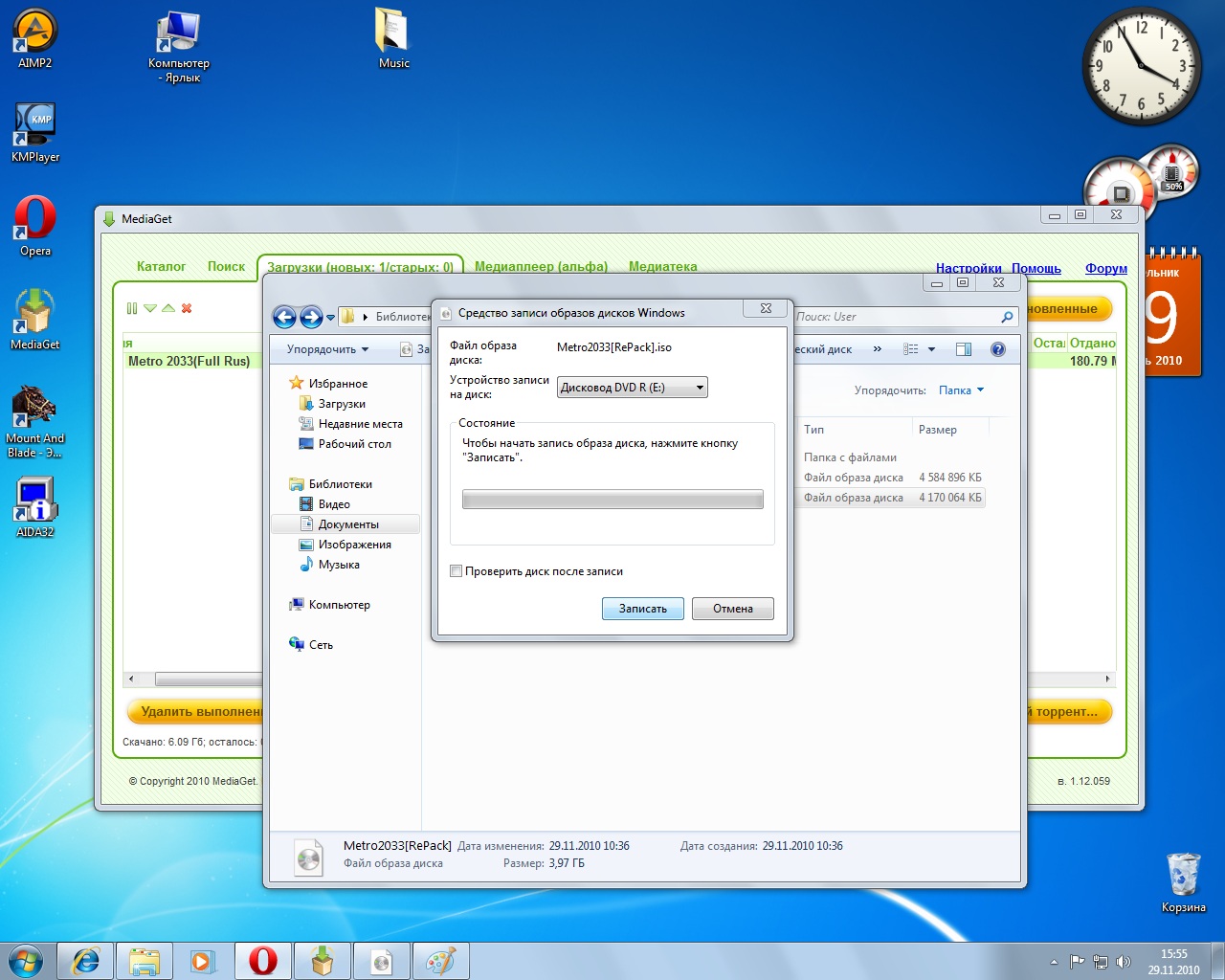Open Music folder on desktop
Viewport: 1225px width, 980px height.
coord(393,39)
